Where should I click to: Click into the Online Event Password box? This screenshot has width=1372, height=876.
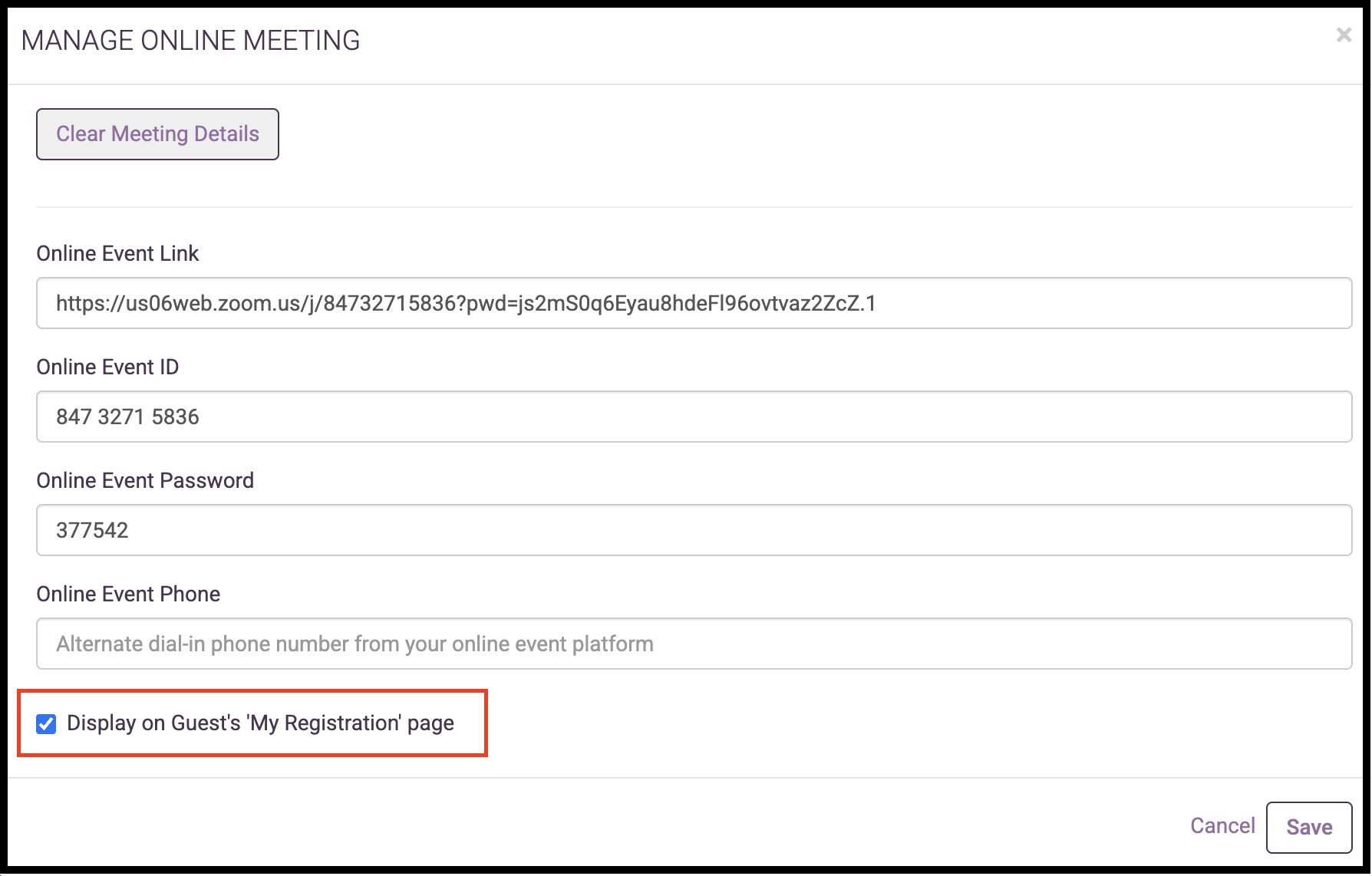(x=694, y=530)
